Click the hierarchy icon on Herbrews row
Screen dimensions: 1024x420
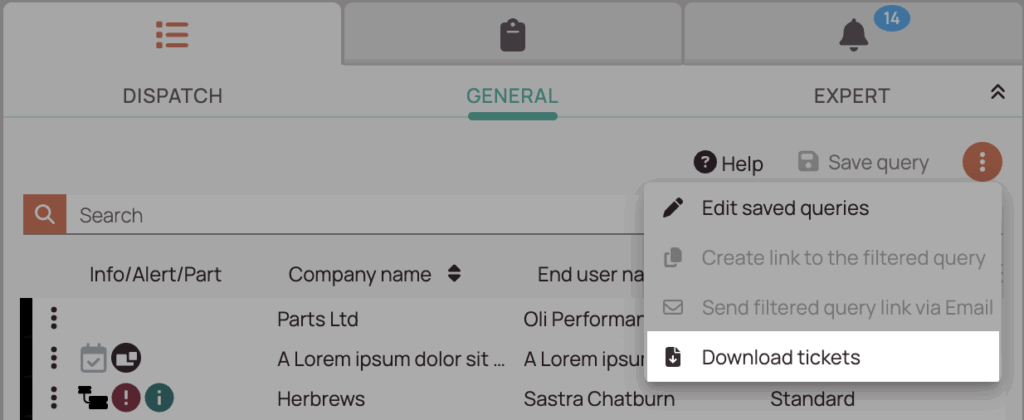point(93,397)
